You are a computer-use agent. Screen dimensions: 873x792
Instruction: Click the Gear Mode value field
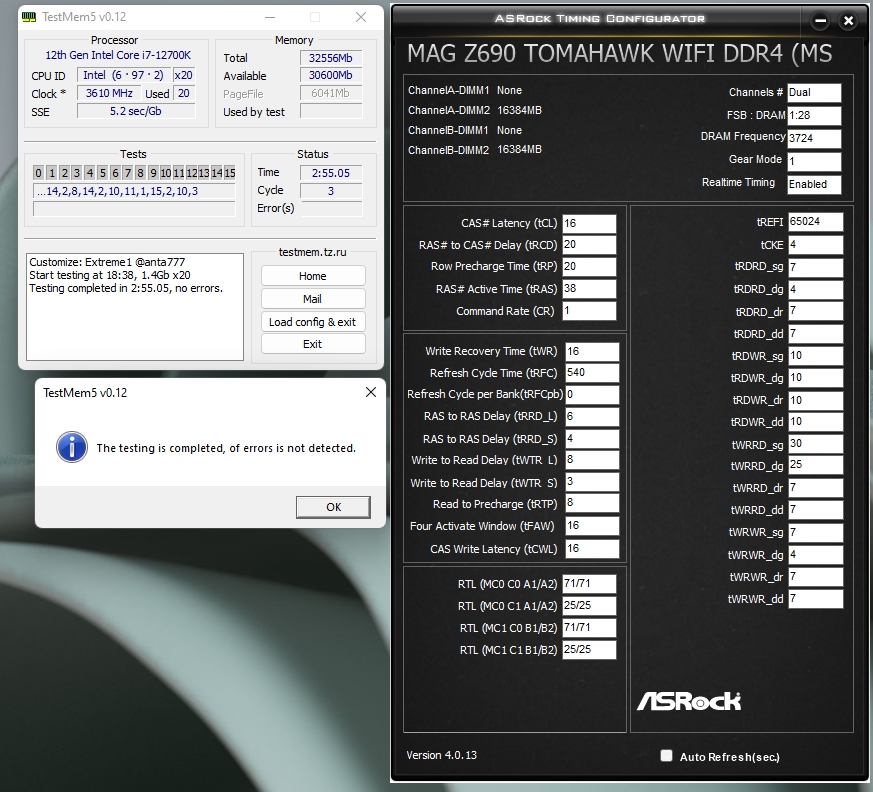(x=814, y=161)
